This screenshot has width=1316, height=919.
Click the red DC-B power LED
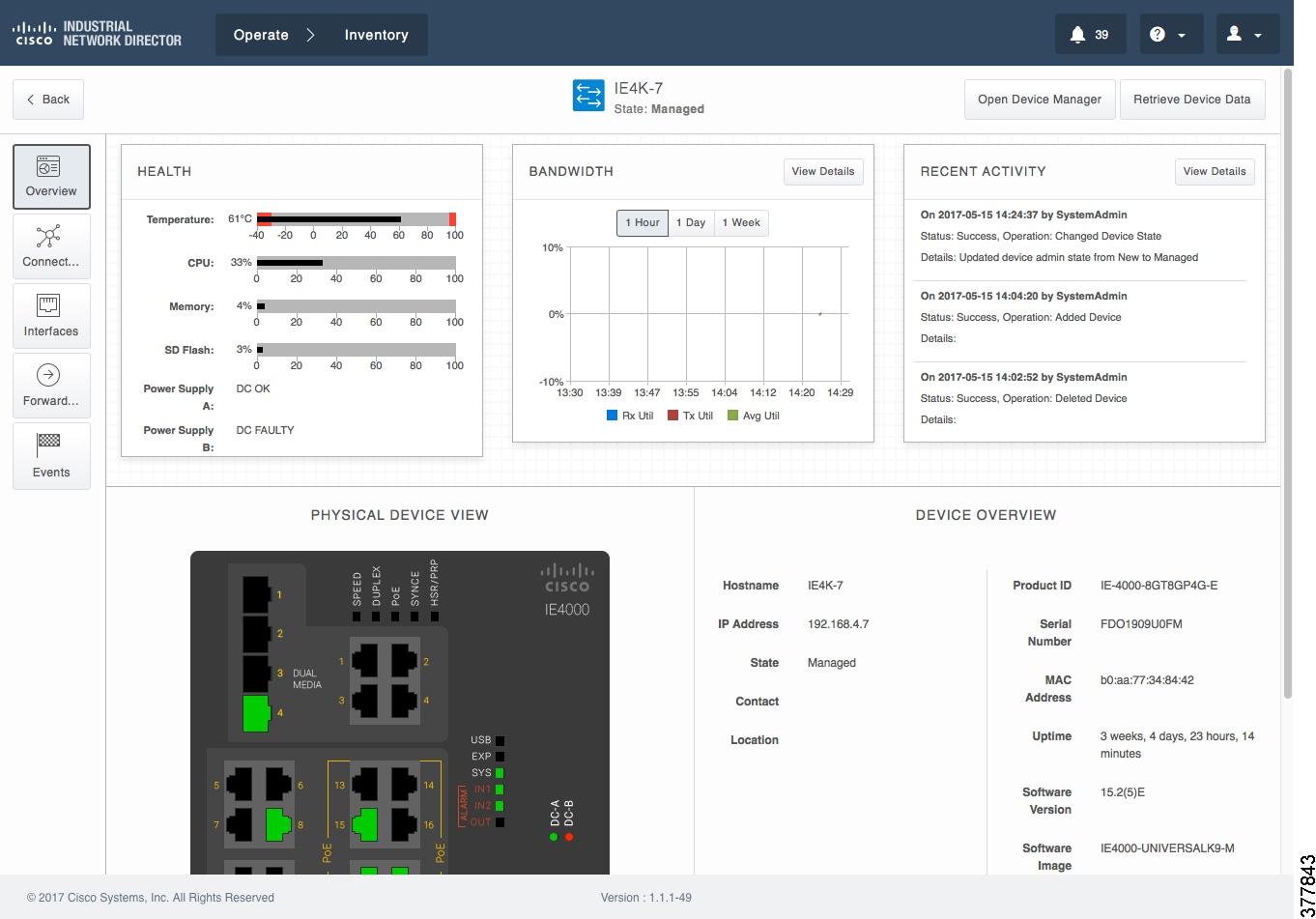point(568,837)
